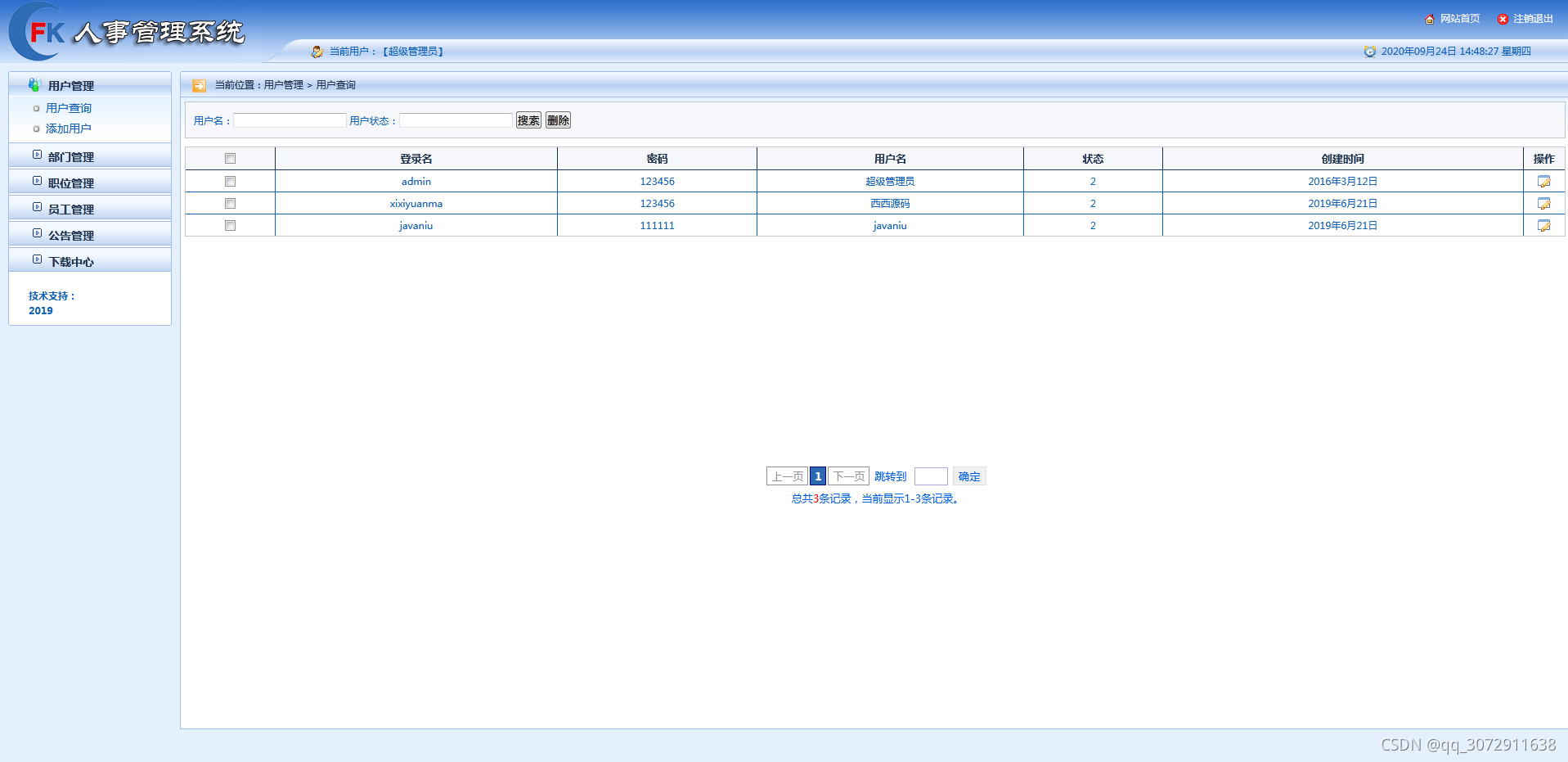1568x762 pixels.
Task: Click the home icon beside 网站首页
Action: [1430, 19]
